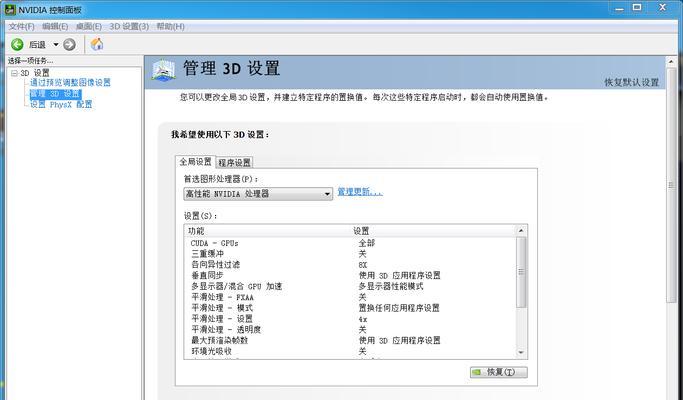Click the NVIDIA logo in title bar
The width and height of the screenshot is (683, 400).
pos(10,9)
